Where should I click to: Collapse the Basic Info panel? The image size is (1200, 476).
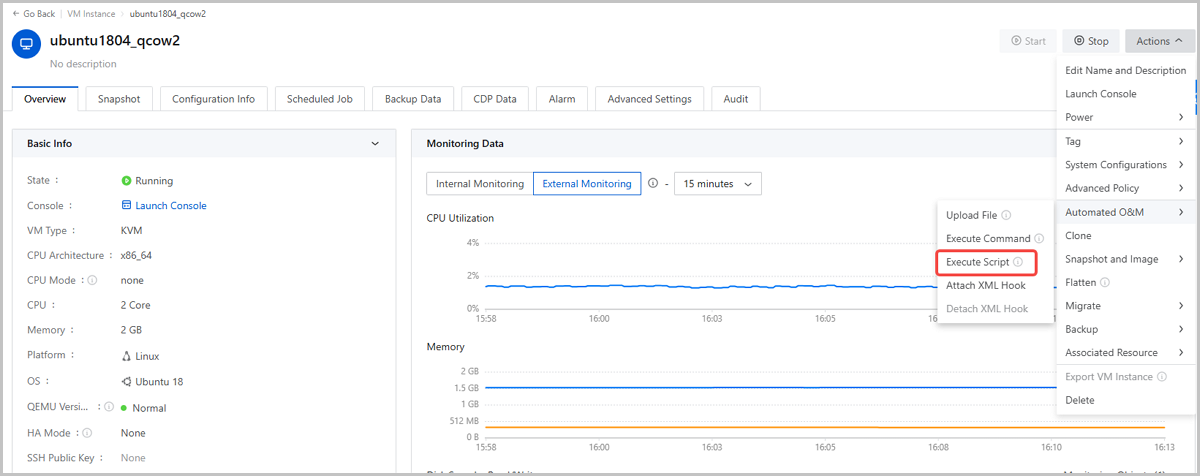click(375, 144)
